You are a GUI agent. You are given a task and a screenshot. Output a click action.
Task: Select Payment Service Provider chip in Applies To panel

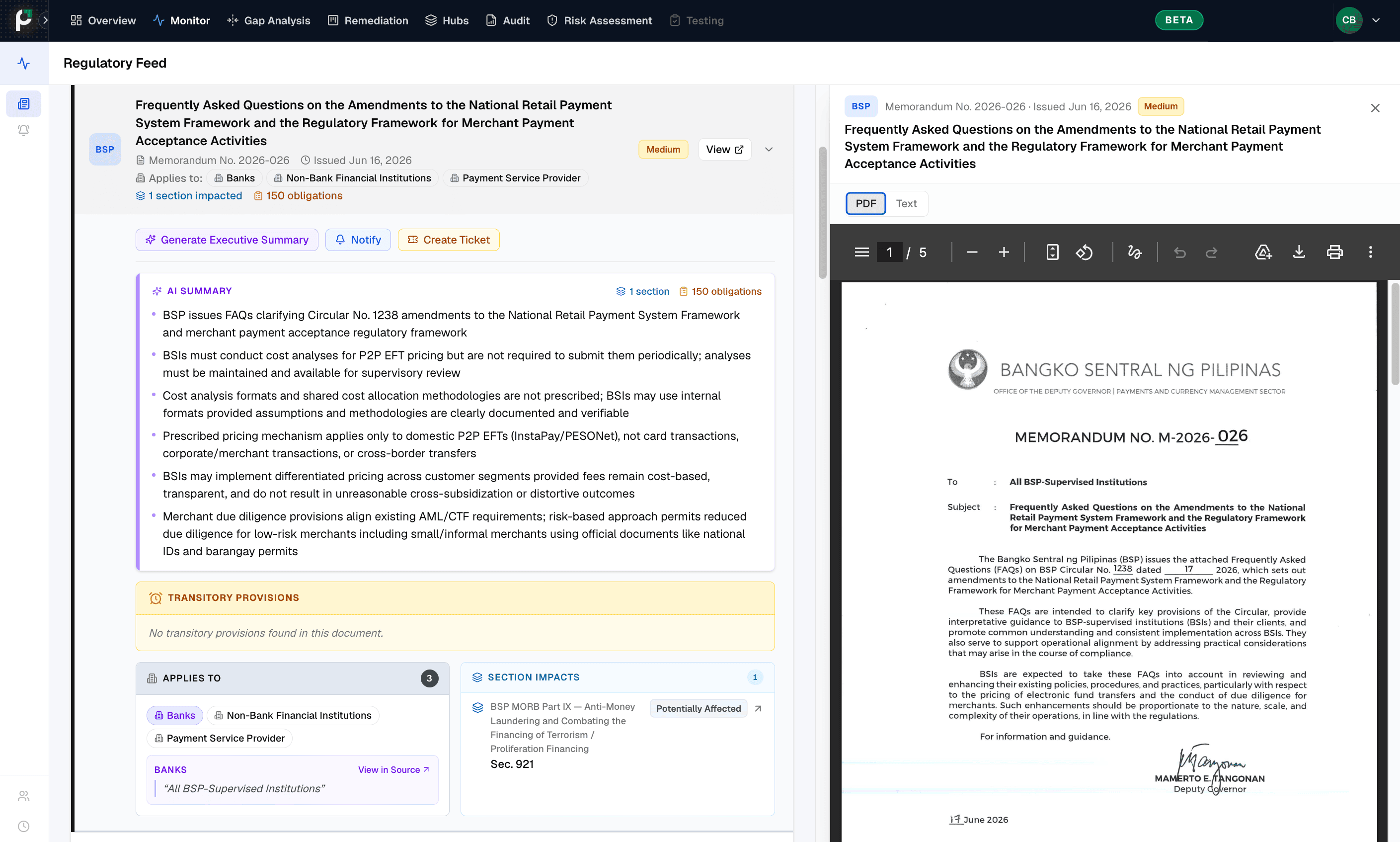(220, 738)
